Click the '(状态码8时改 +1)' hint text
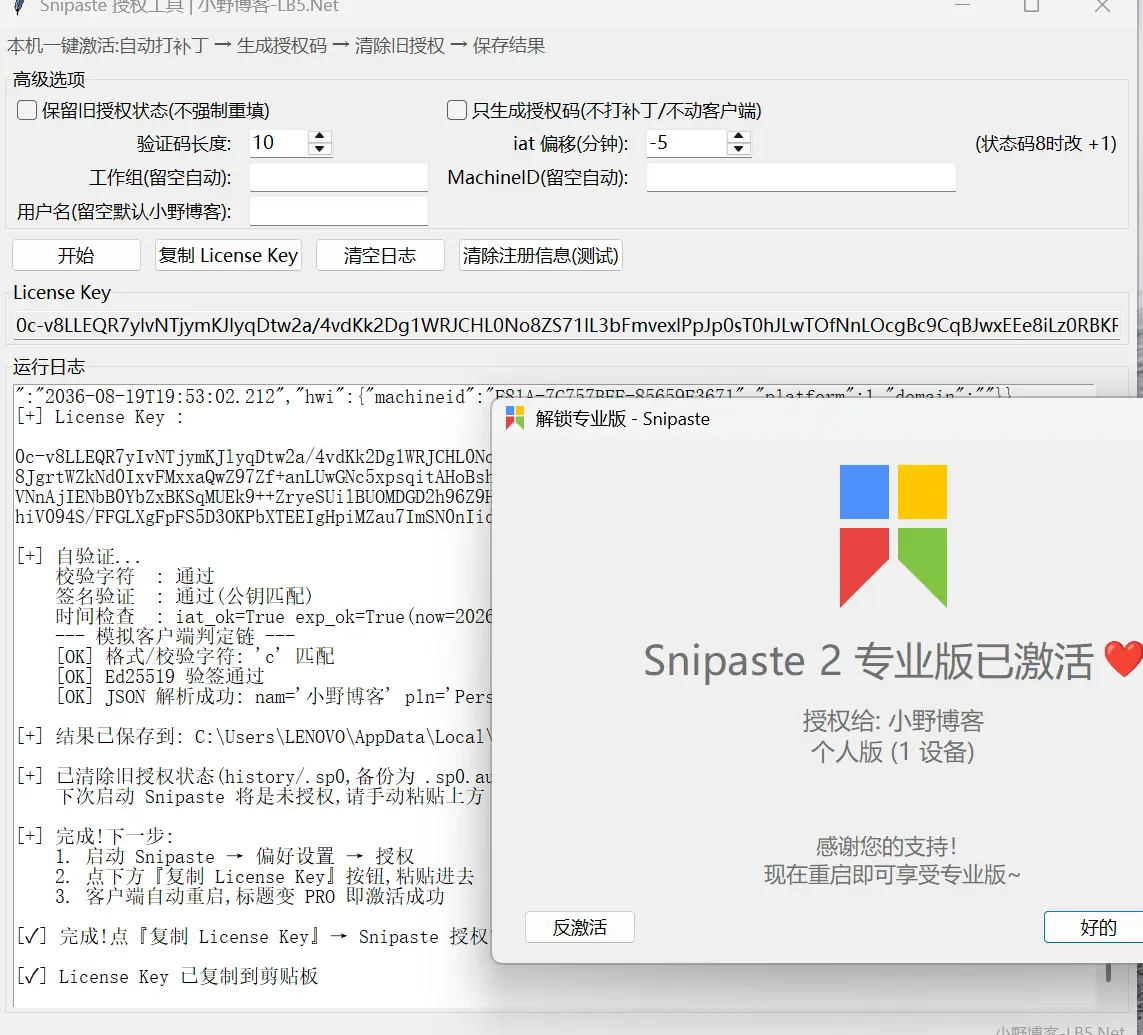This screenshot has height=1035, width=1143. pos(1045,144)
